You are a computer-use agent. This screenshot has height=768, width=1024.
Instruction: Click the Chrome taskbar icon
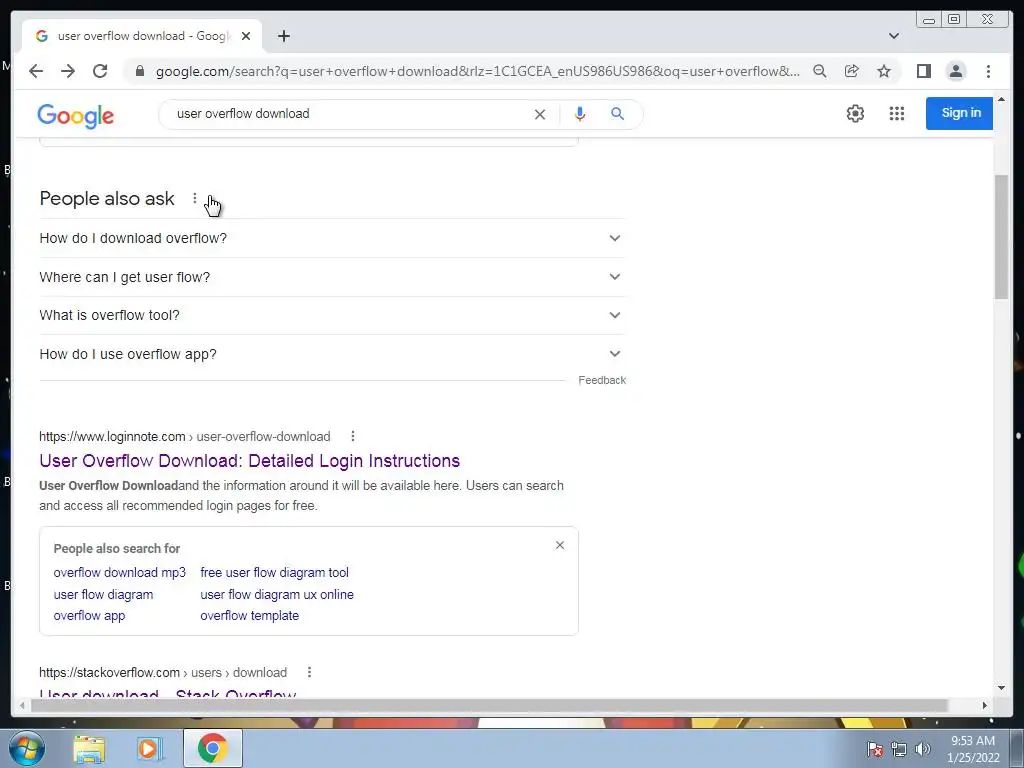(212, 748)
